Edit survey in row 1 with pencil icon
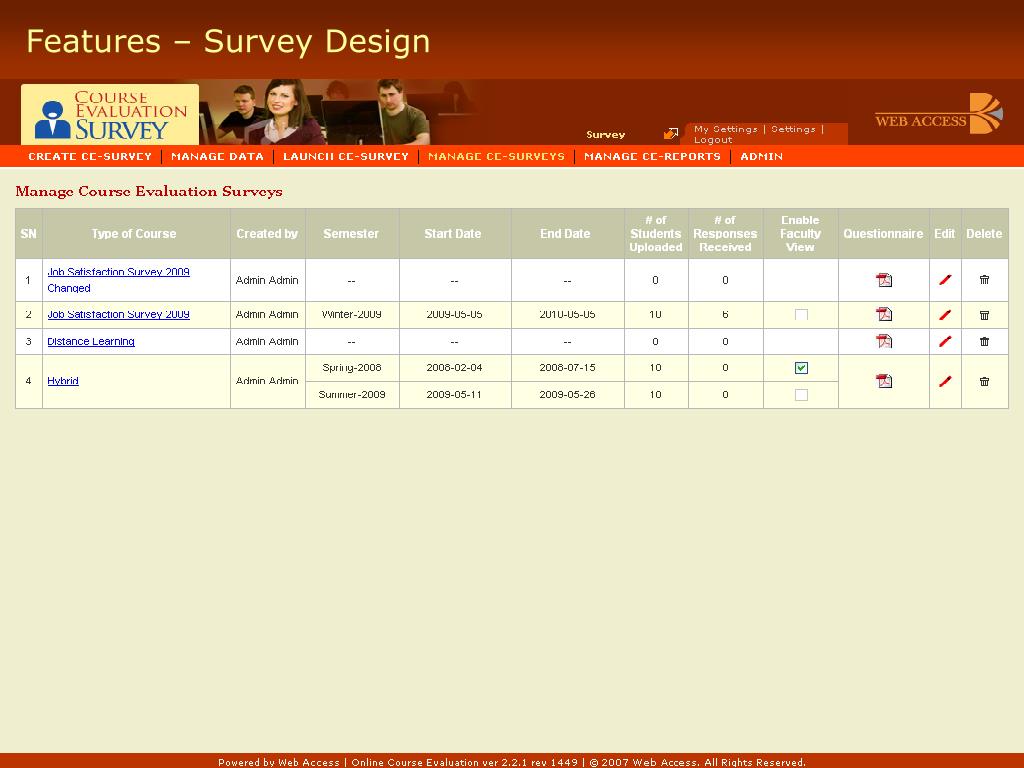This screenshot has width=1024, height=768. [x=945, y=280]
